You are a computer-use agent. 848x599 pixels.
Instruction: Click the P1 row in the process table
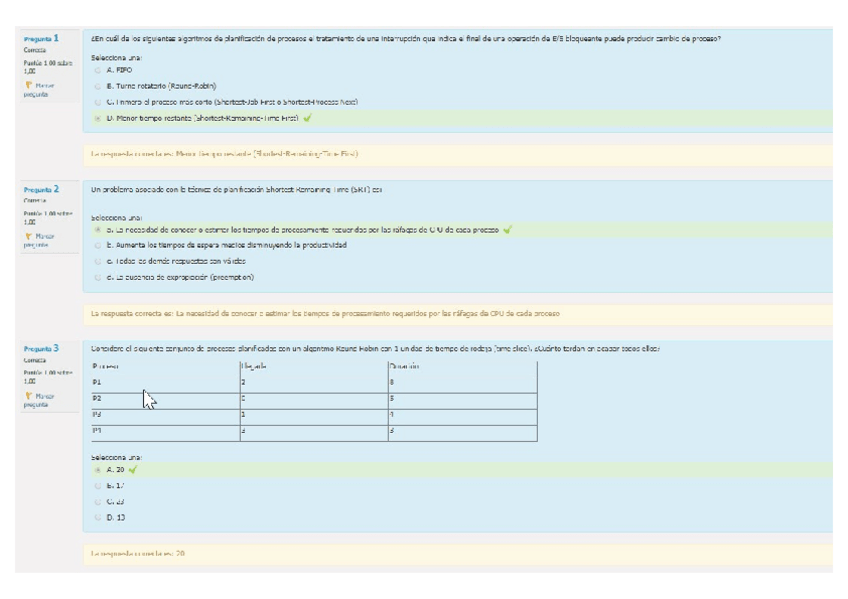[x=314, y=382]
